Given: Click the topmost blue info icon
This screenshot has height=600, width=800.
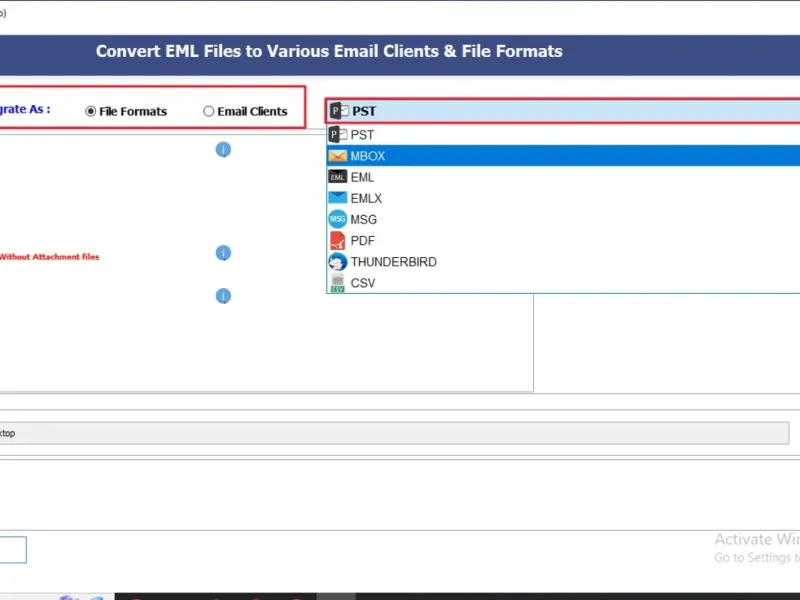Looking at the screenshot, I should 223,150.
